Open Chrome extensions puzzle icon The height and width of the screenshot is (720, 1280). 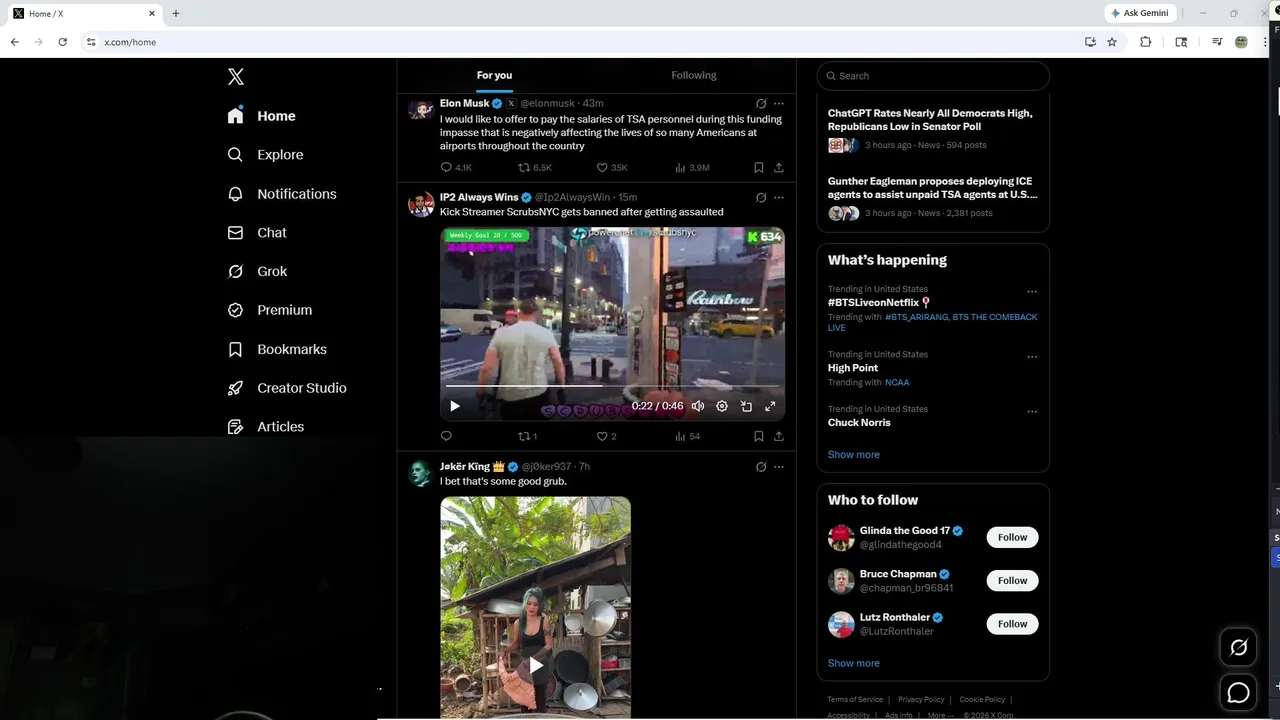(x=1146, y=42)
